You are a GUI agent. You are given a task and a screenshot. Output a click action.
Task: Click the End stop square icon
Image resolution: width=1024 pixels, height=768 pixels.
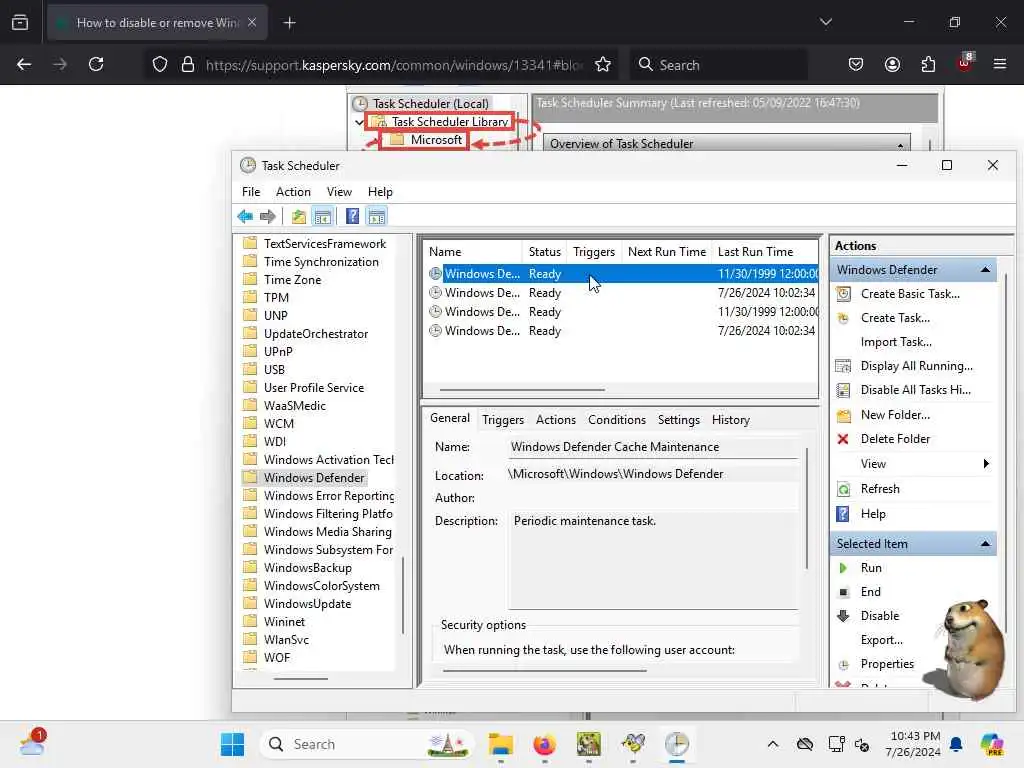(843, 592)
